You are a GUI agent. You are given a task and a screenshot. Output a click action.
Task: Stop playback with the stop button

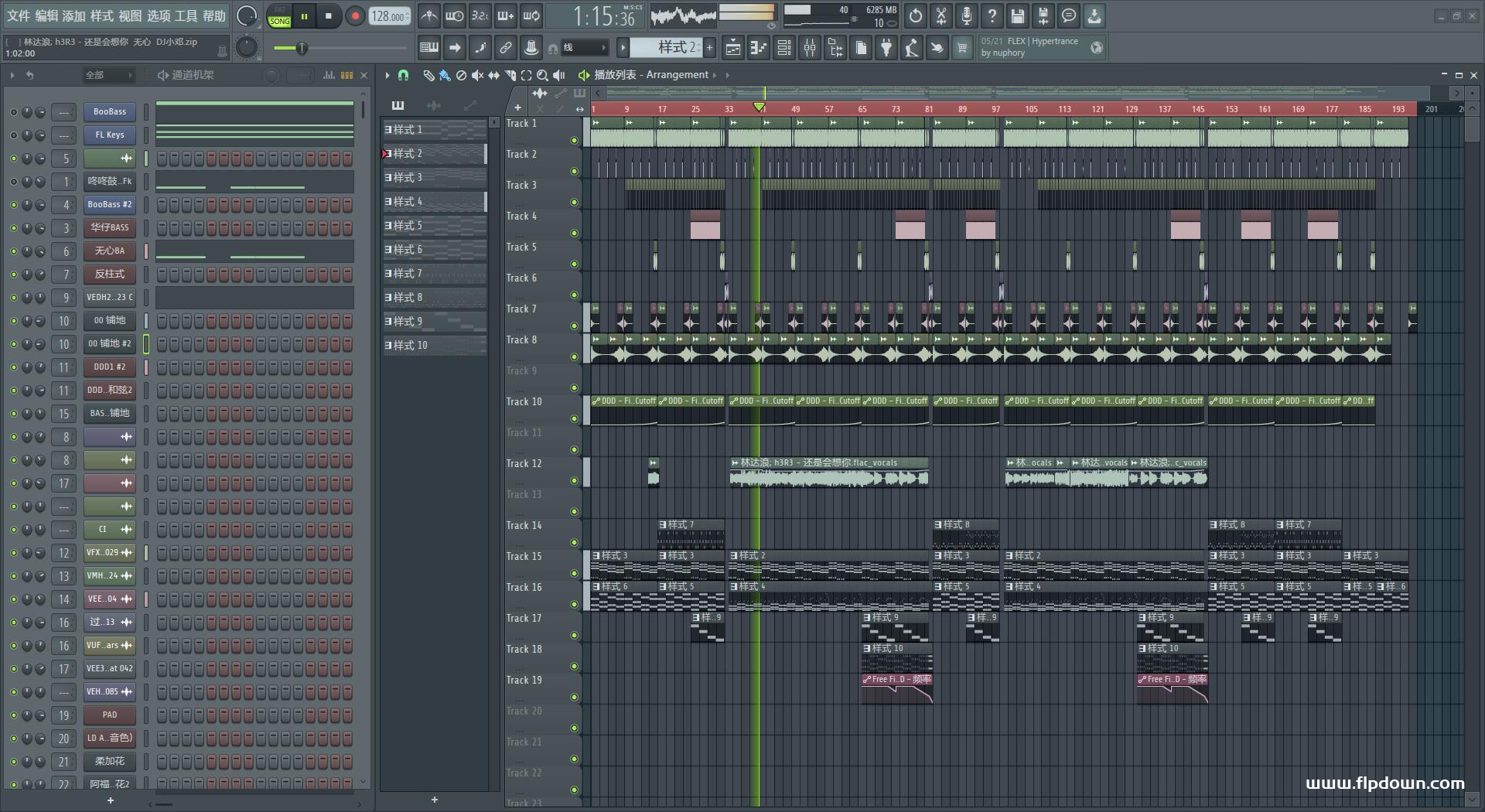coord(329,16)
